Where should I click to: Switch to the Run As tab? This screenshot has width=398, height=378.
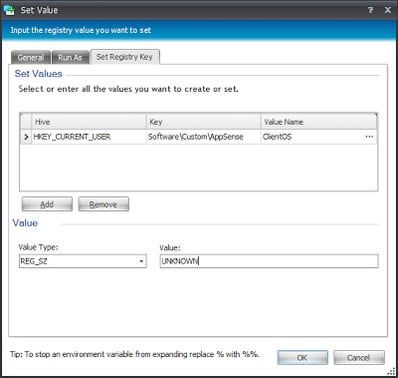pyautogui.click(x=70, y=57)
